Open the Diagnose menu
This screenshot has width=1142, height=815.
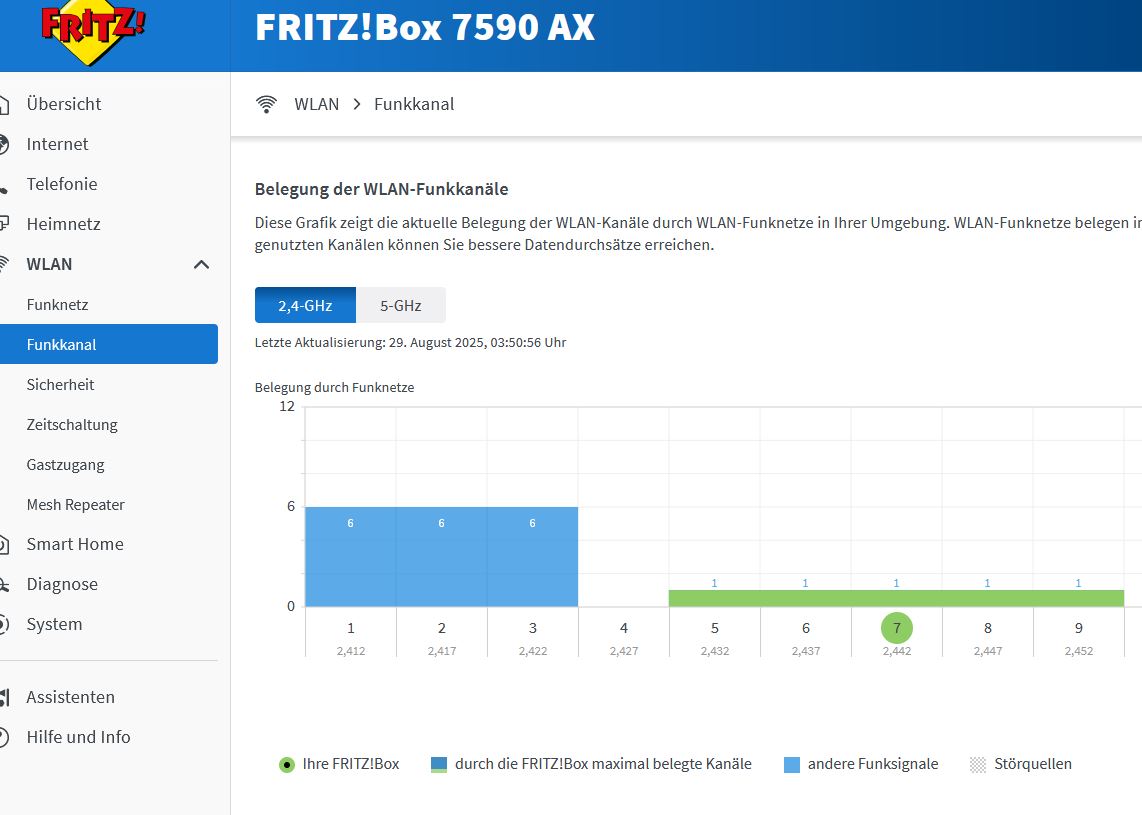point(62,584)
